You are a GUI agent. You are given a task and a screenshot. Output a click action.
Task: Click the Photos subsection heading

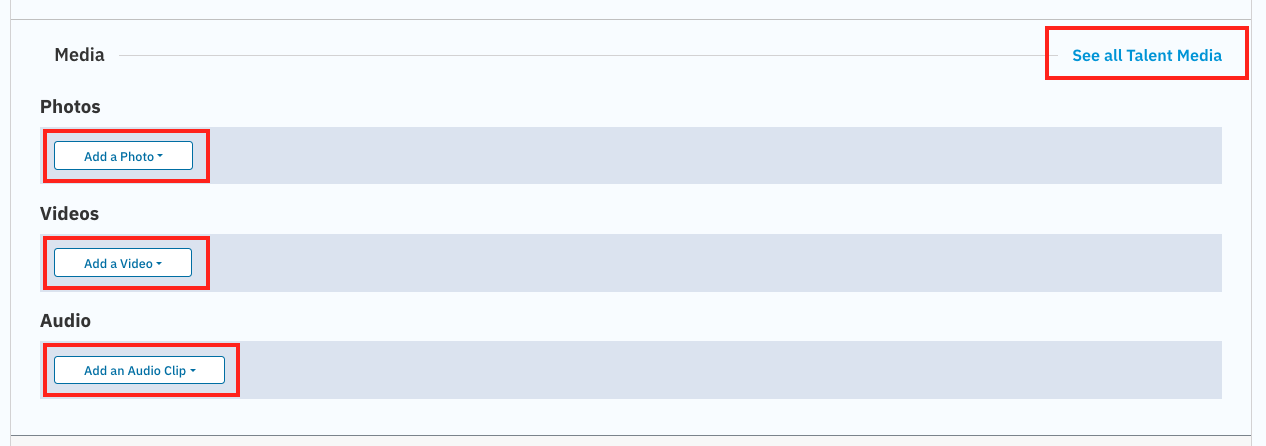pos(70,106)
